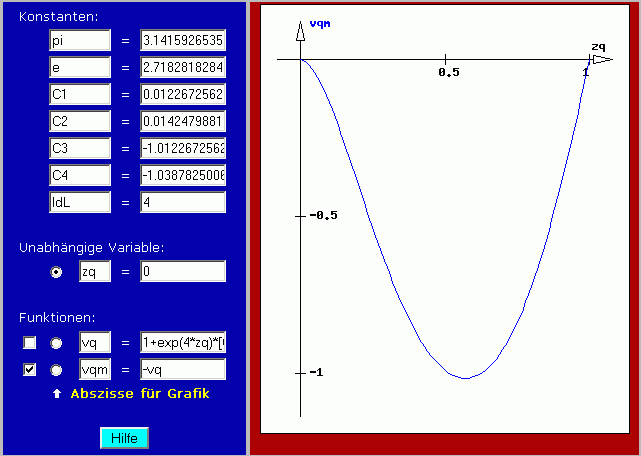Screen dimensions: 641x456
Task: Uncheck the vqm function checkbox
Action: pos(30,369)
